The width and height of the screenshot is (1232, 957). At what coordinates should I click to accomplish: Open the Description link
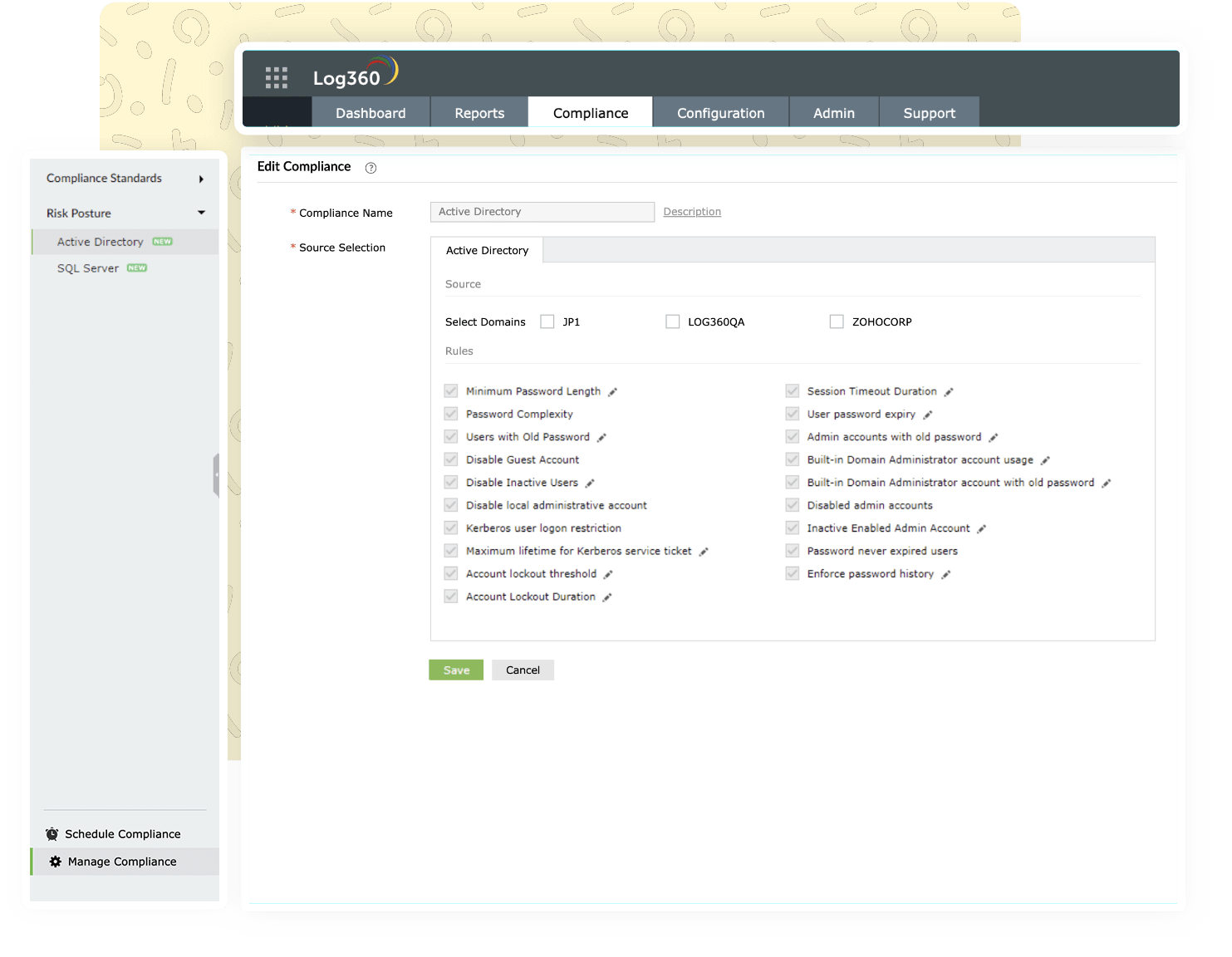click(x=692, y=212)
